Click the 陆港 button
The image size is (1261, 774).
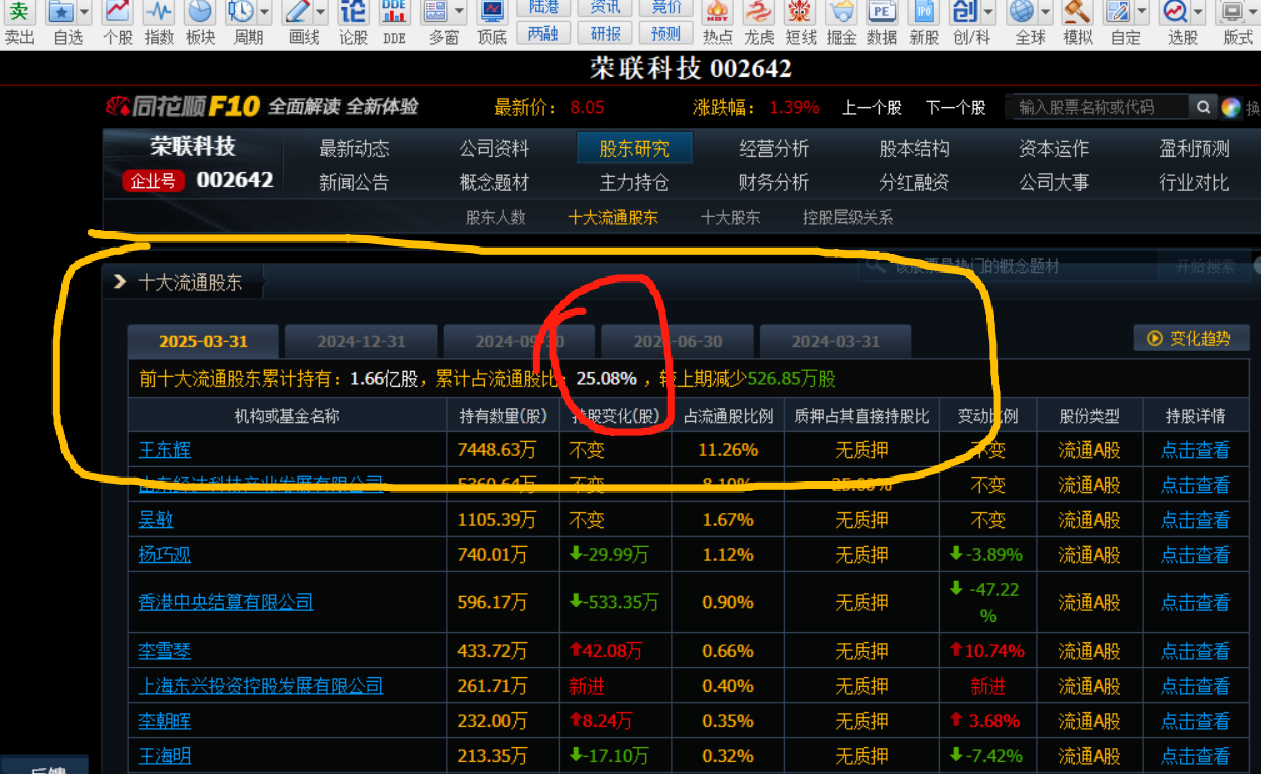tap(544, 8)
